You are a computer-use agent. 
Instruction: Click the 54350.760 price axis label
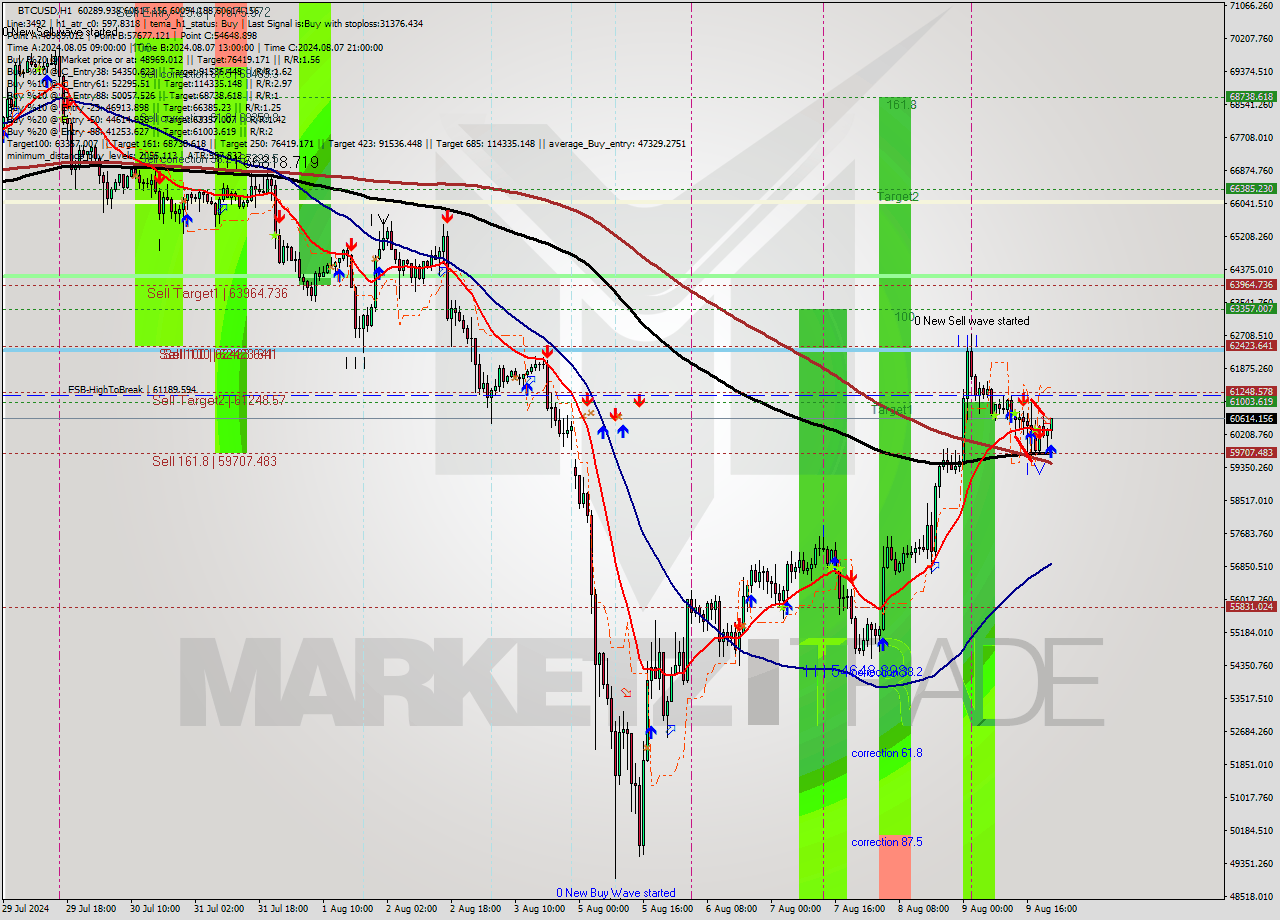(1251, 666)
